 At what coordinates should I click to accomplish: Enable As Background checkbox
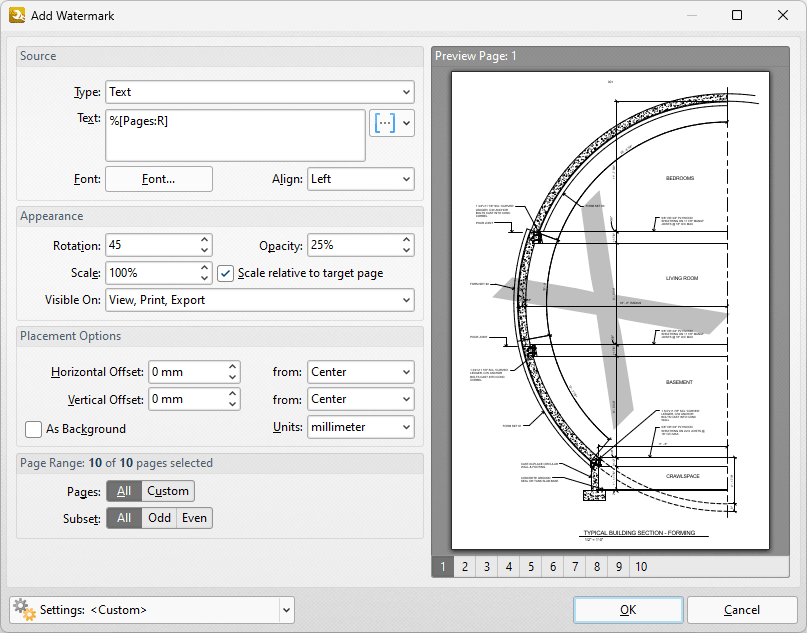point(34,429)
